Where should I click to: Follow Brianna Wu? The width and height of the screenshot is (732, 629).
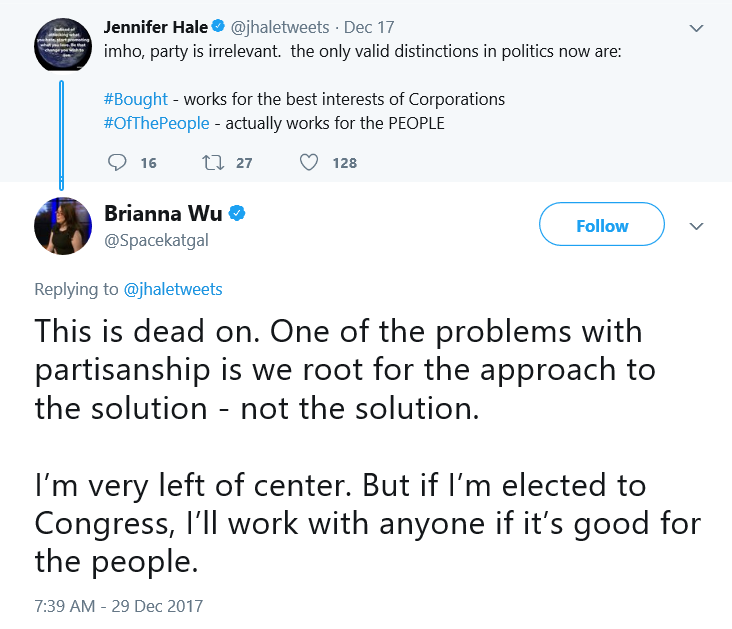(602, 224)
